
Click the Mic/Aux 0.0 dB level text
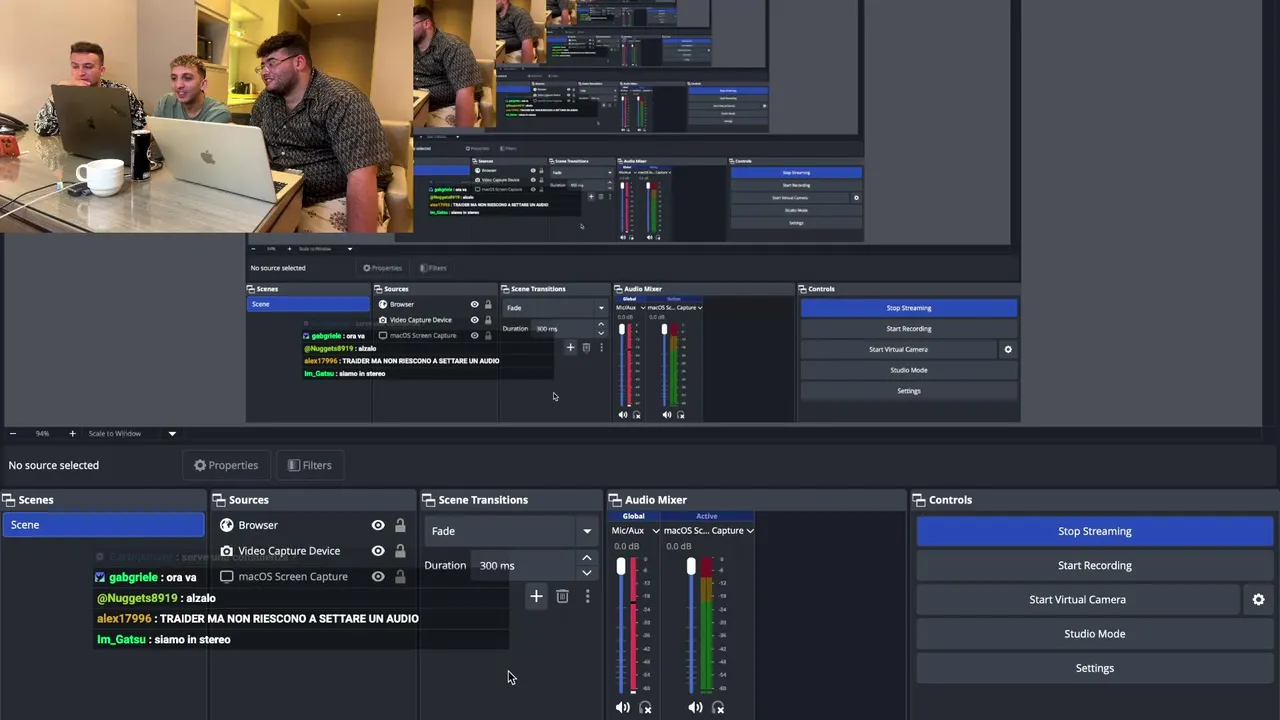[627, 546]
